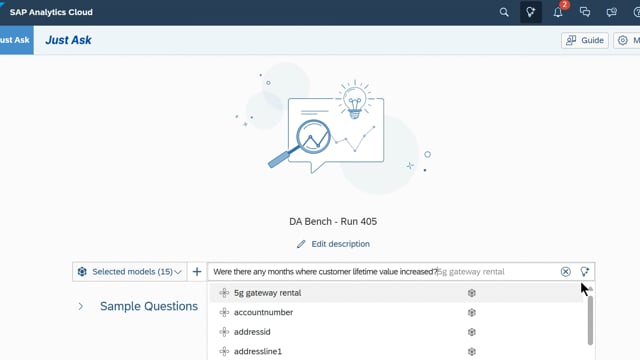Viewport: 640px width, 360px height.
Task: Click dimension icon left of 5g gateway rental
Action: [224, 293]
